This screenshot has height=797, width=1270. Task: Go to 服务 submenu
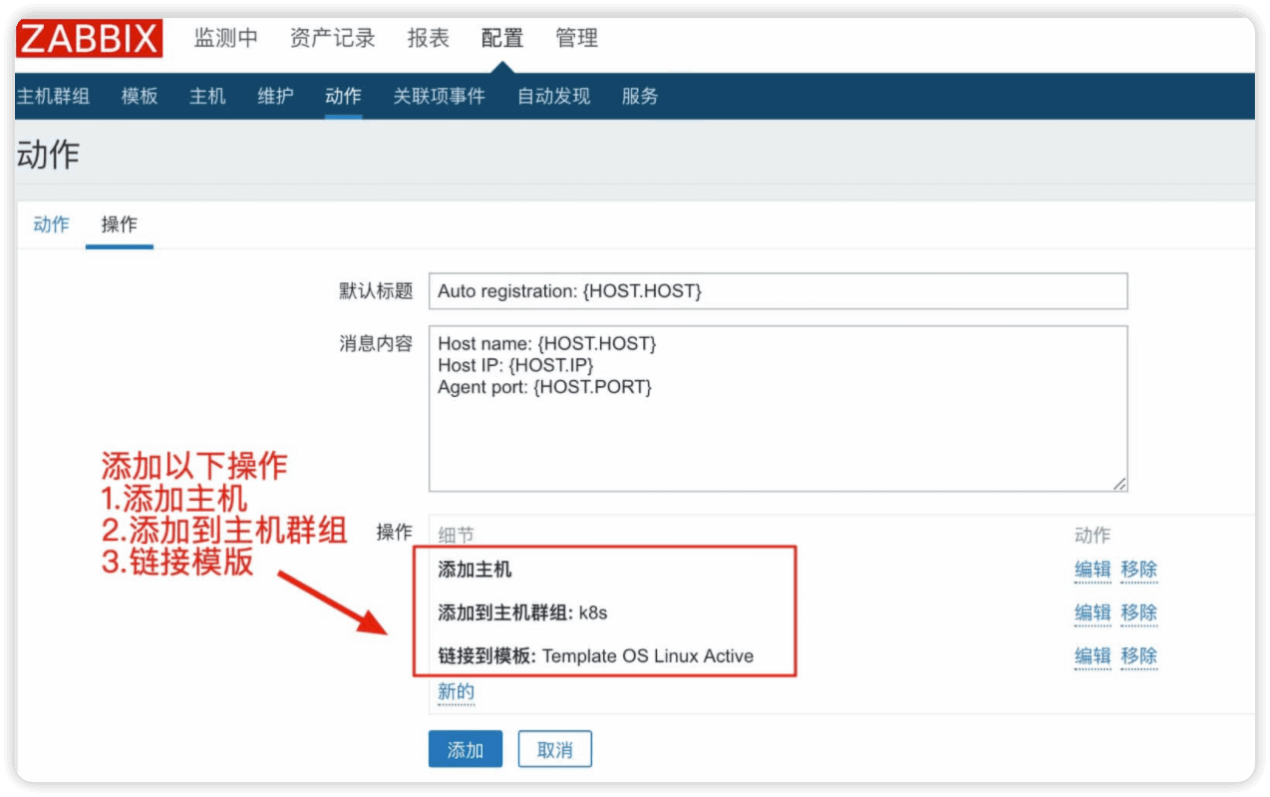[640, 96]
